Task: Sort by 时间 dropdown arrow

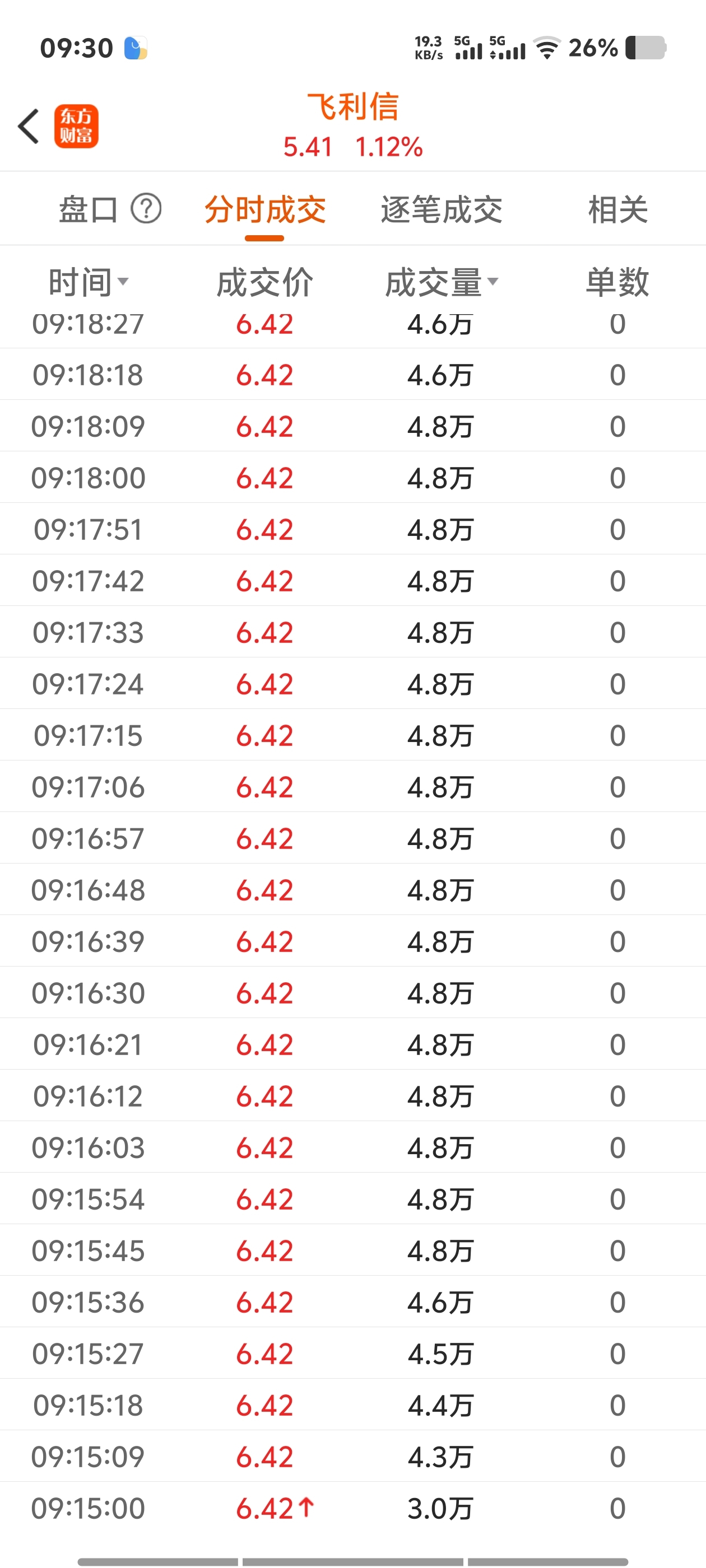Action: pos(123,281)
